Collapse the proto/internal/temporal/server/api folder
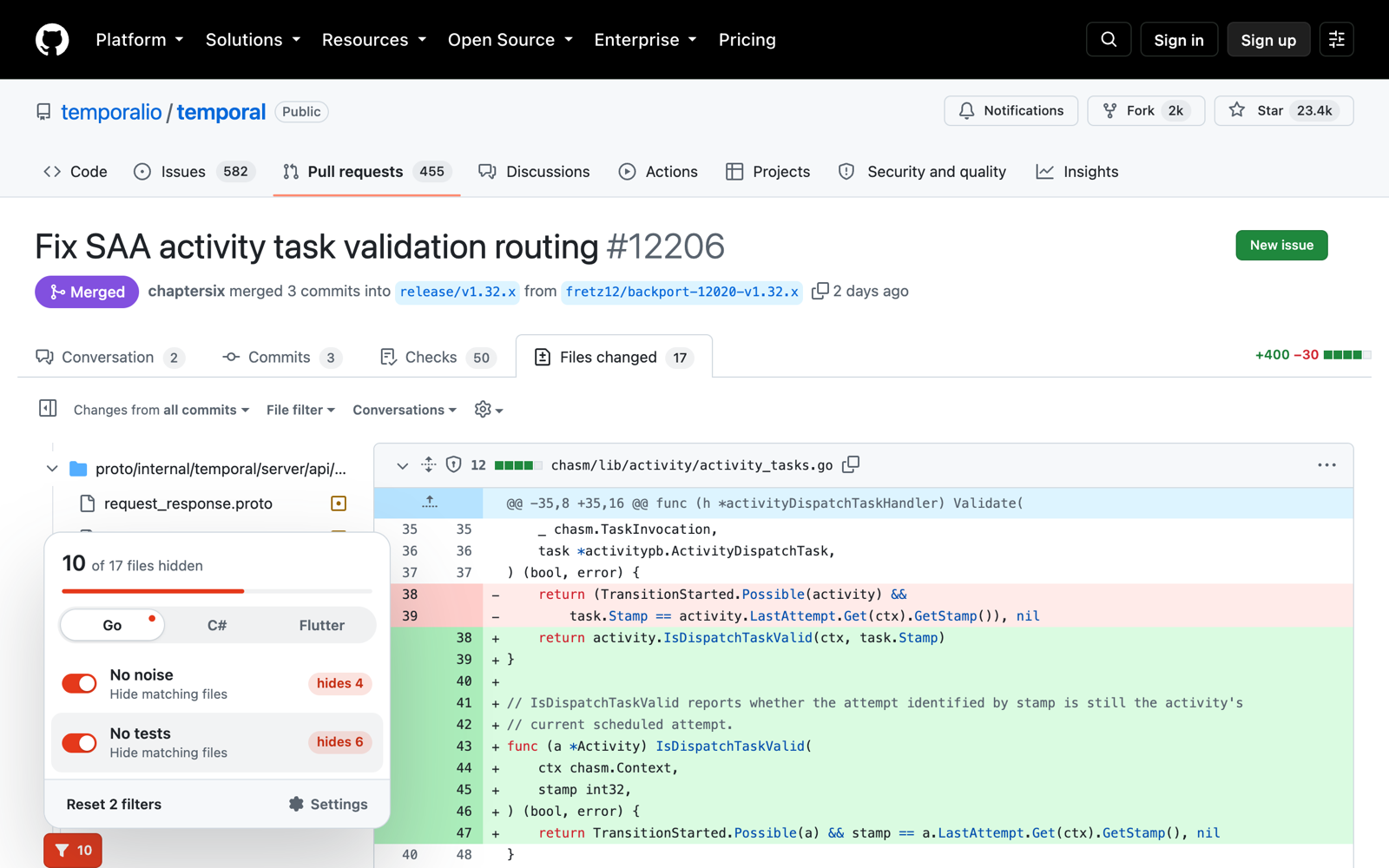This screenshot has width=1389, height=868. click(52, 469)
